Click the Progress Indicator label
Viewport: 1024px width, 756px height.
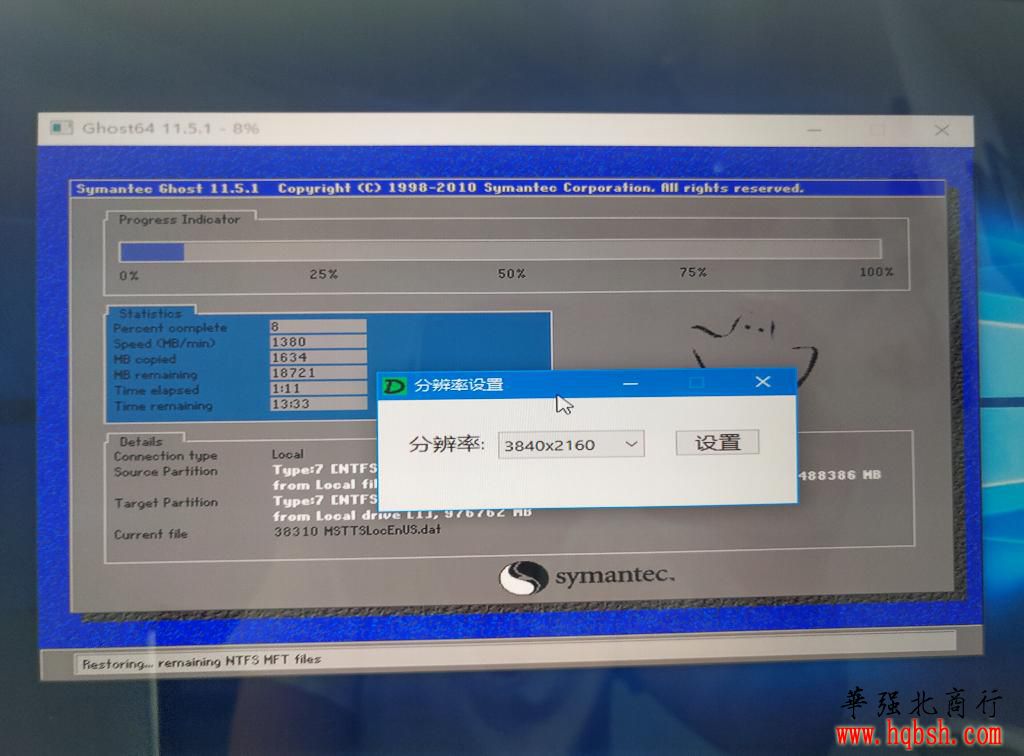pyautogui.click(x=179, y=219)
